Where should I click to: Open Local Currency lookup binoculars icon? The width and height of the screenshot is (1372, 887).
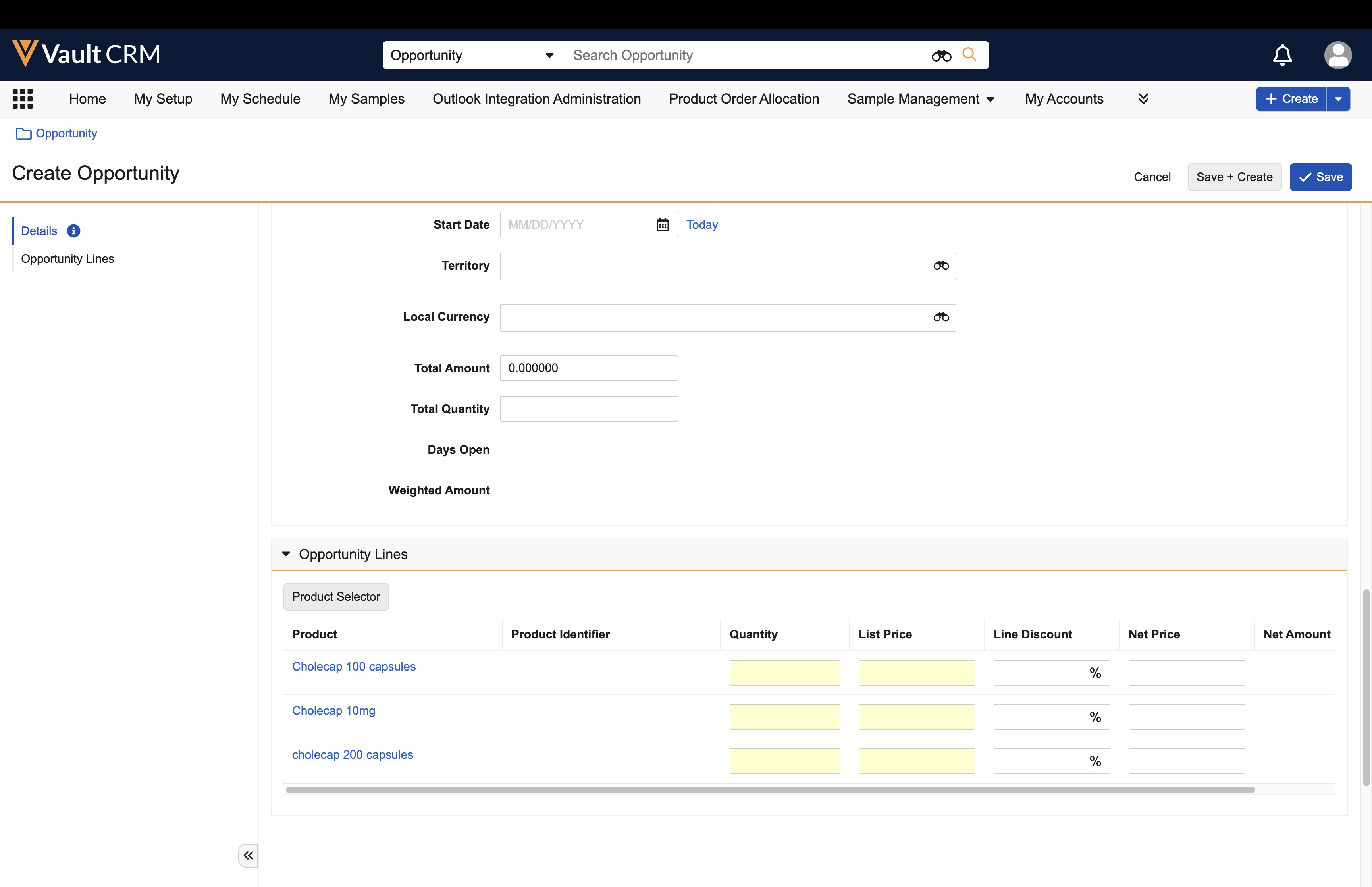tap(941, 317)
